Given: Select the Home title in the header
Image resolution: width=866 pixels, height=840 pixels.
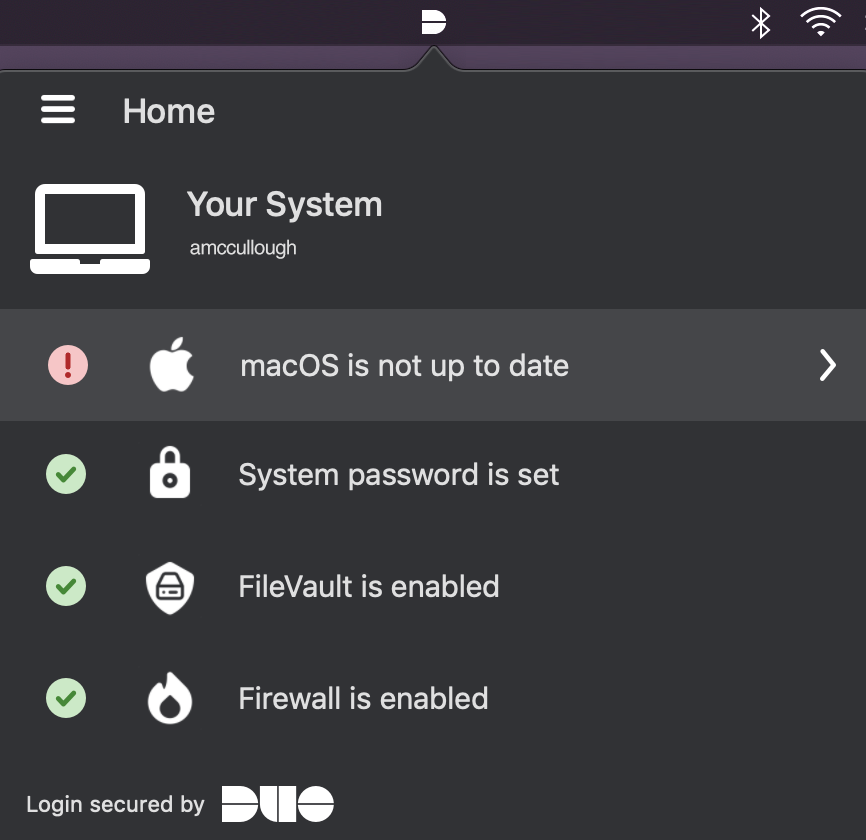Looking at the screenshot, I should click(x=168, y=111).
